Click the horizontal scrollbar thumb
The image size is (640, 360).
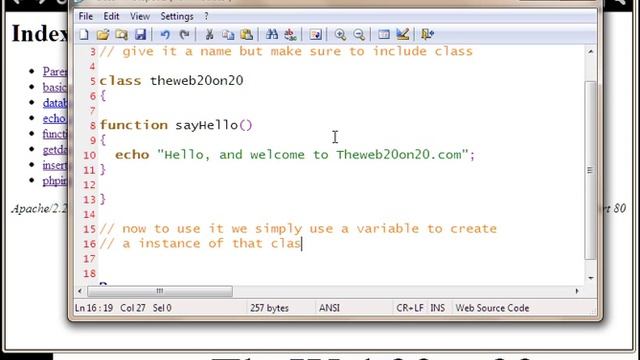tap(160, 291)
